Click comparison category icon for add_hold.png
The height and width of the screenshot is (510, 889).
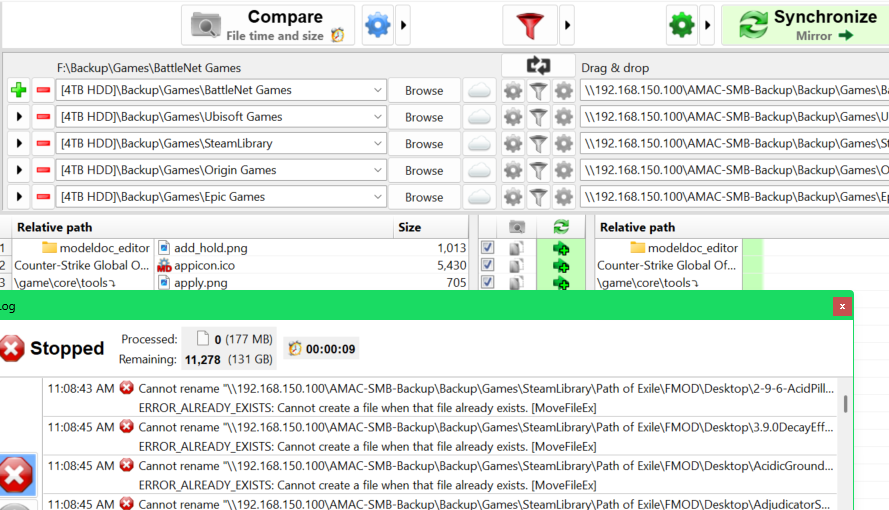click(x=516, y=248)
